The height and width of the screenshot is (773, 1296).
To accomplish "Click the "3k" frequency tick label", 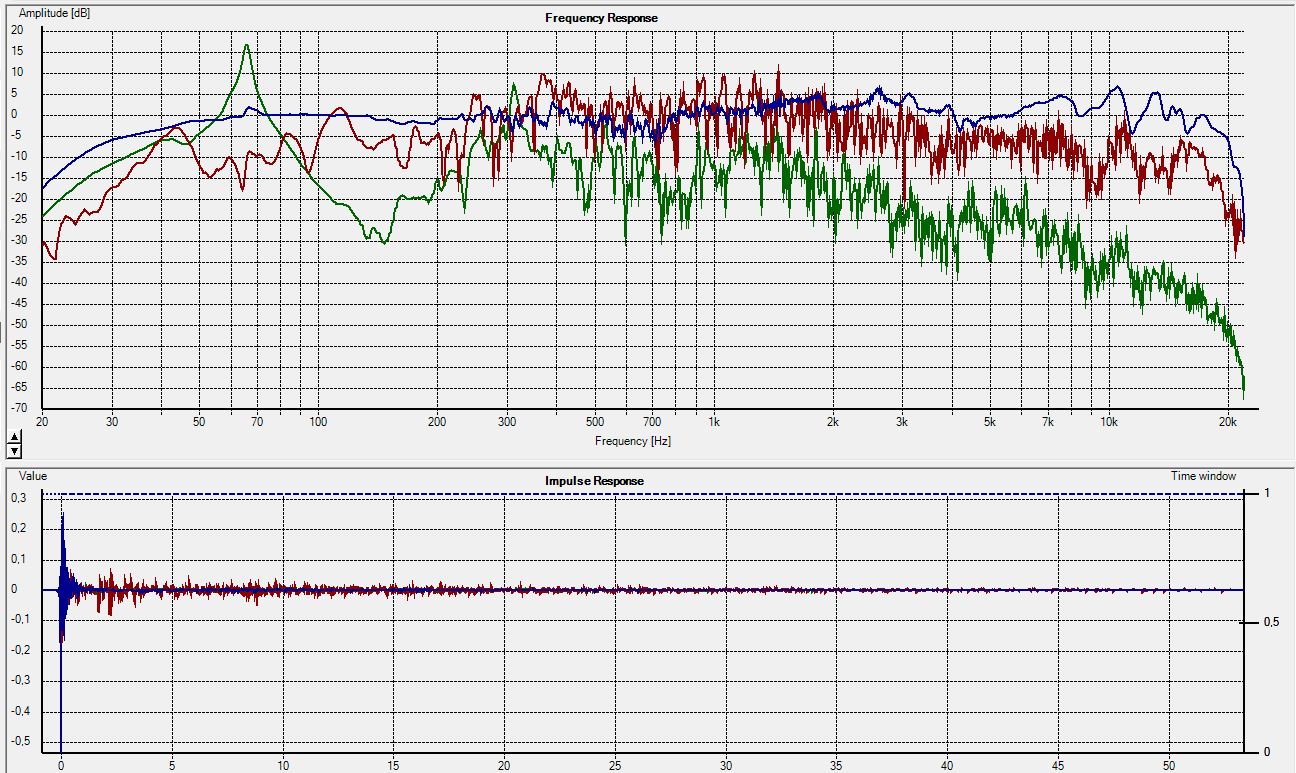I will click(x=901, y=422).
